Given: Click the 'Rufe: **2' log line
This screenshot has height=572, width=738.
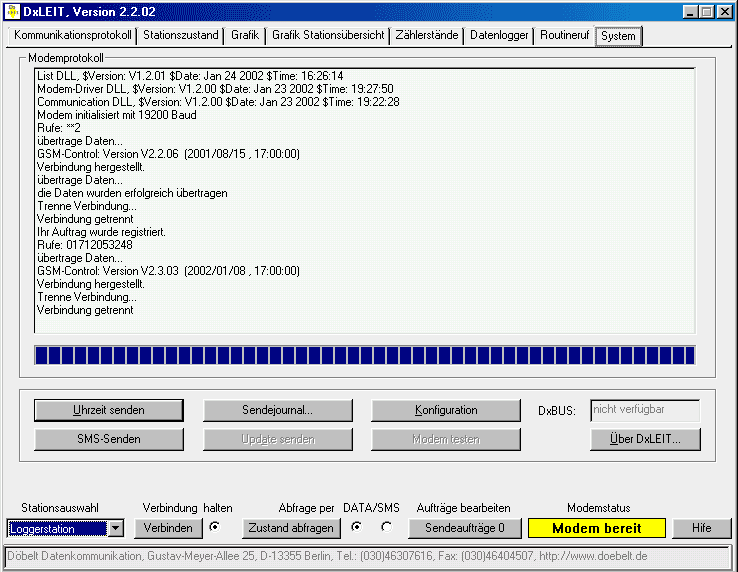Looking at the screenshot, I should click(x=59, y=128).
